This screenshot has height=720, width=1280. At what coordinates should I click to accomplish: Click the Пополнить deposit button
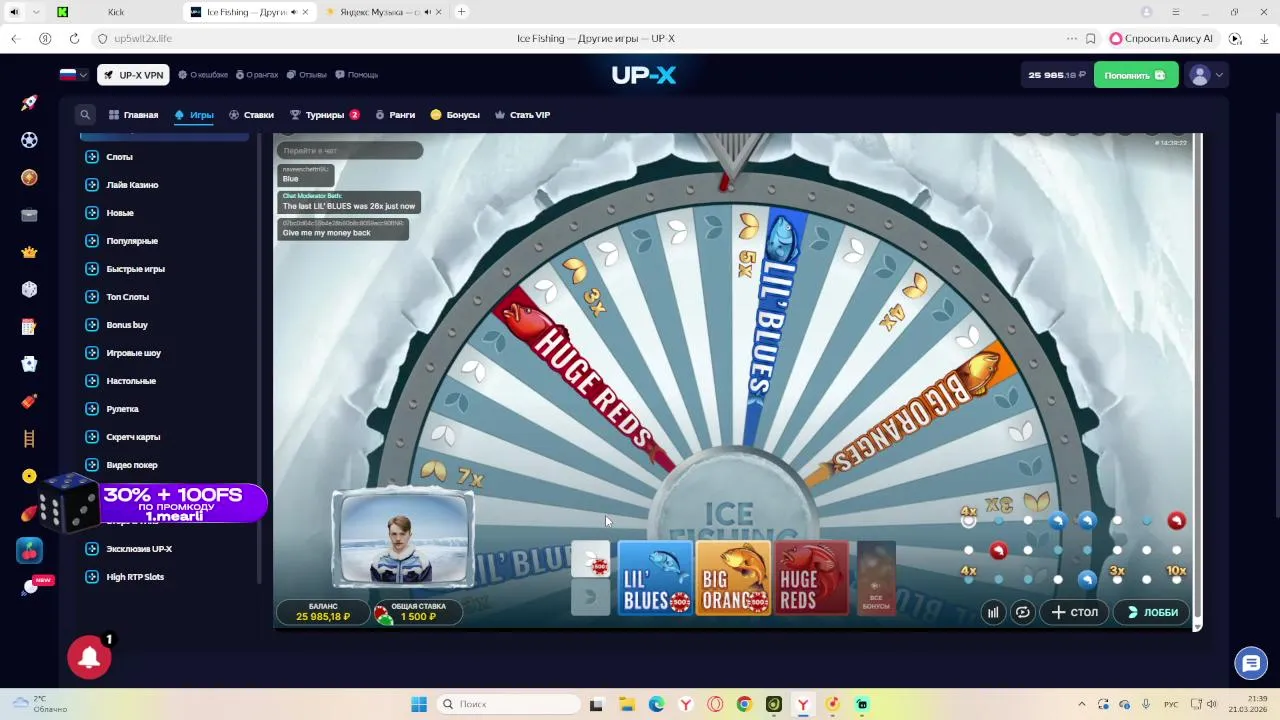pos(1136,75)
